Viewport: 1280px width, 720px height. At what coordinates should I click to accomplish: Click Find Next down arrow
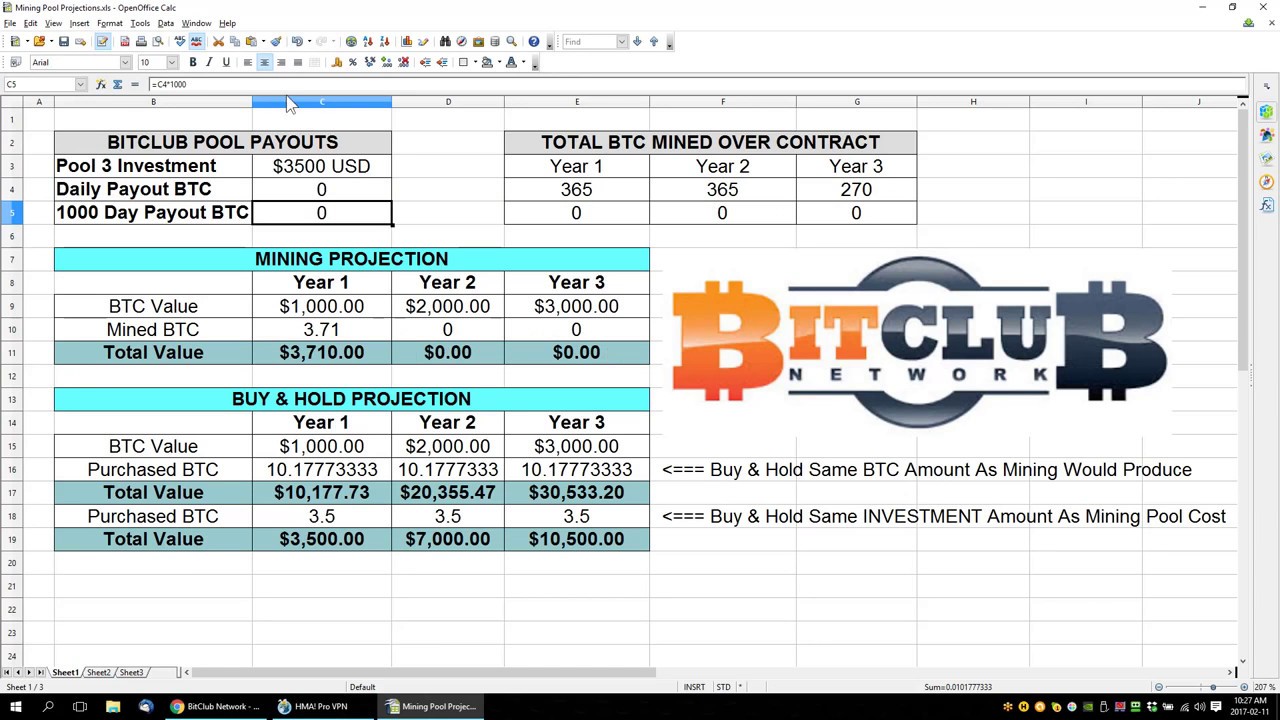[637, 41]
